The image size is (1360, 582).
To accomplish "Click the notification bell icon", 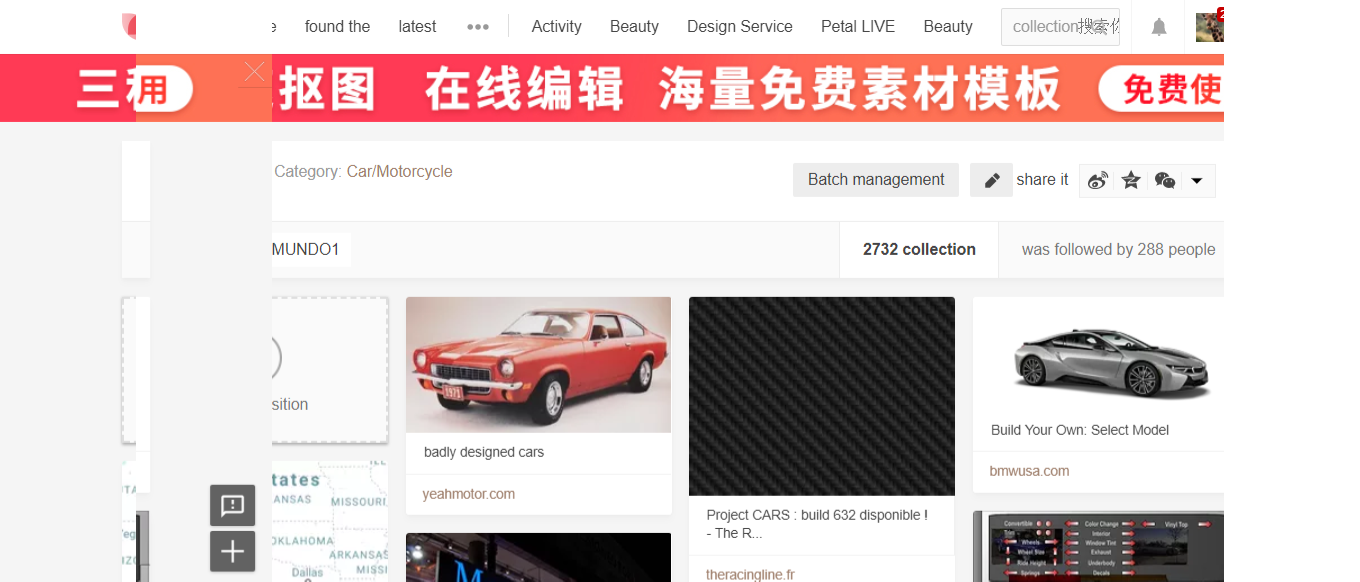I will click(x=1159, y=27).
